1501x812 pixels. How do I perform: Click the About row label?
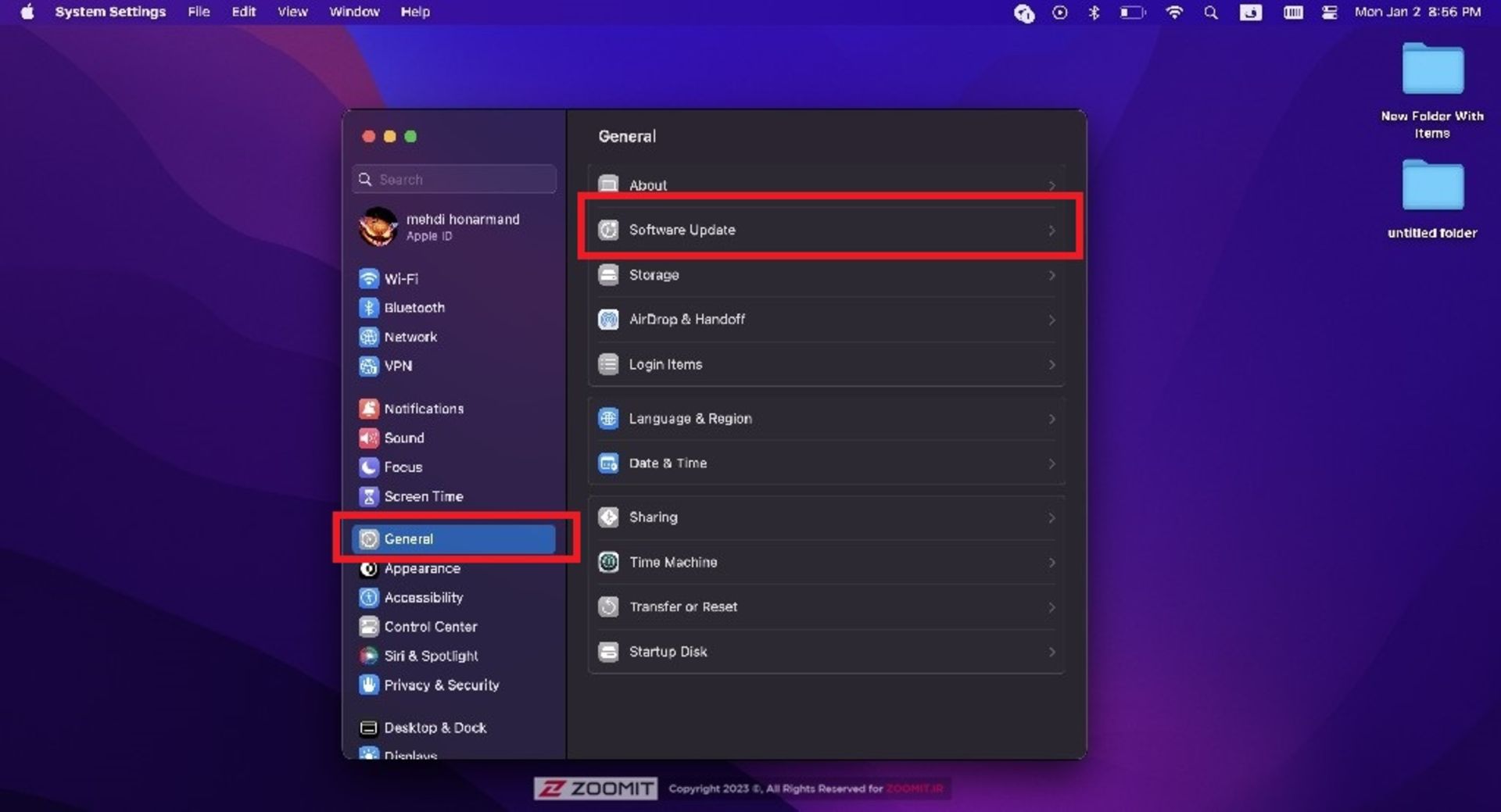pos(648,185)
